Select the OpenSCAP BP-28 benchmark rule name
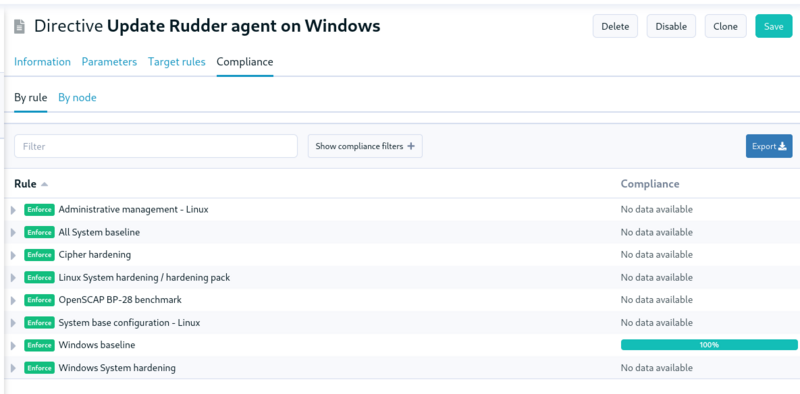 (120, 300)
